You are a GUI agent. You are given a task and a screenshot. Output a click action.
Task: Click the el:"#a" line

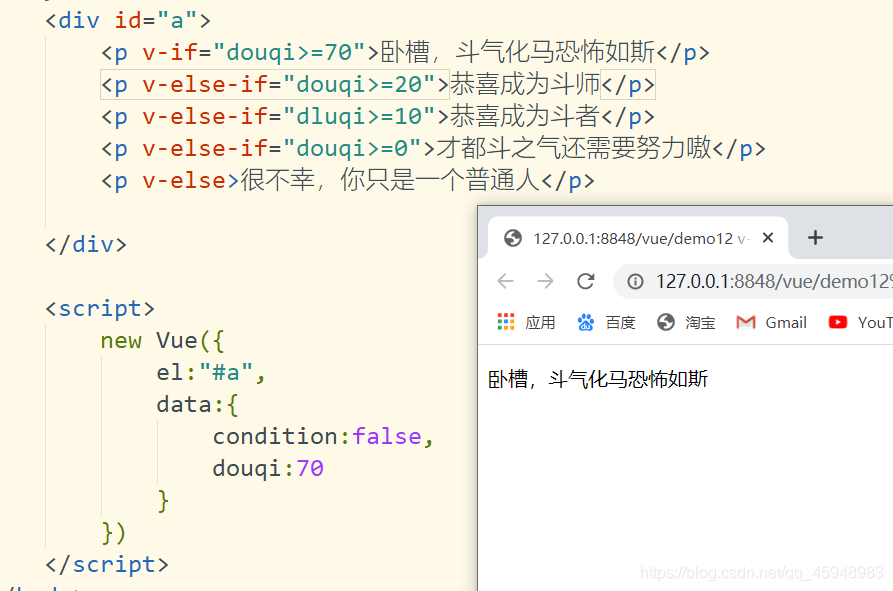(x=211, y=372)
